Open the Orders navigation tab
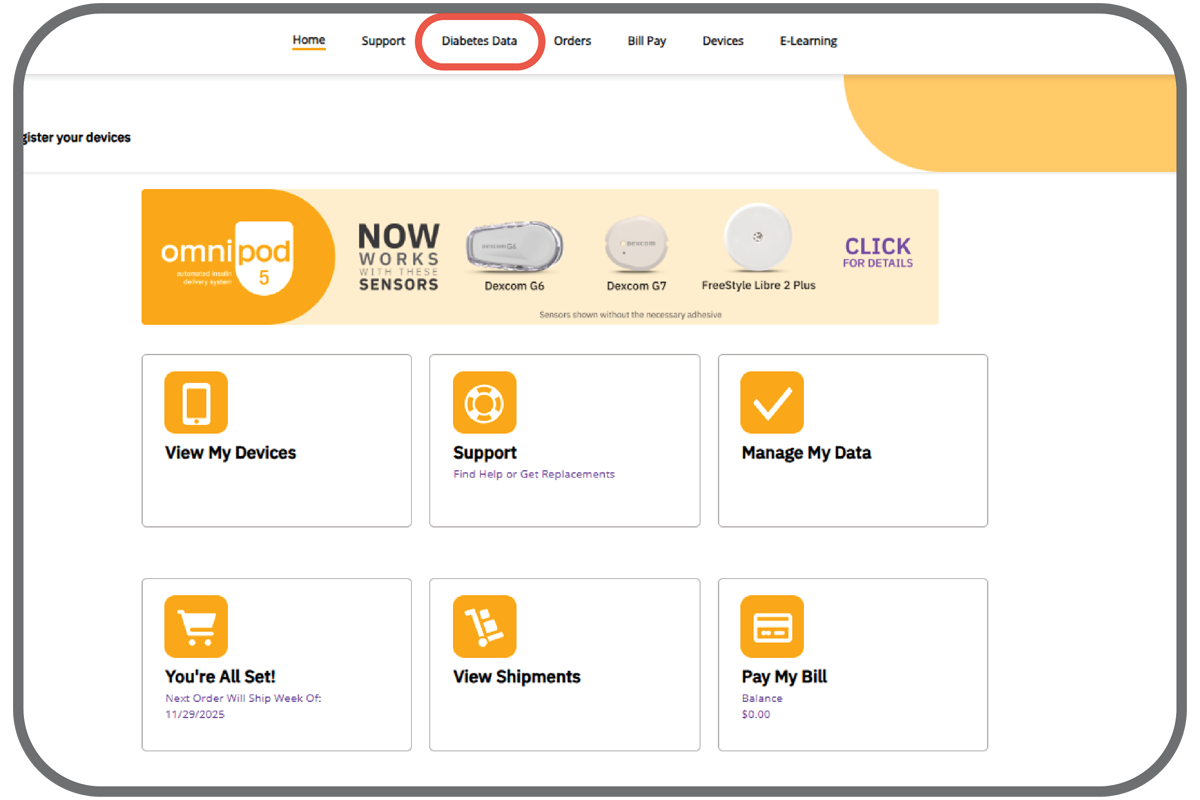 coord(572,42)
